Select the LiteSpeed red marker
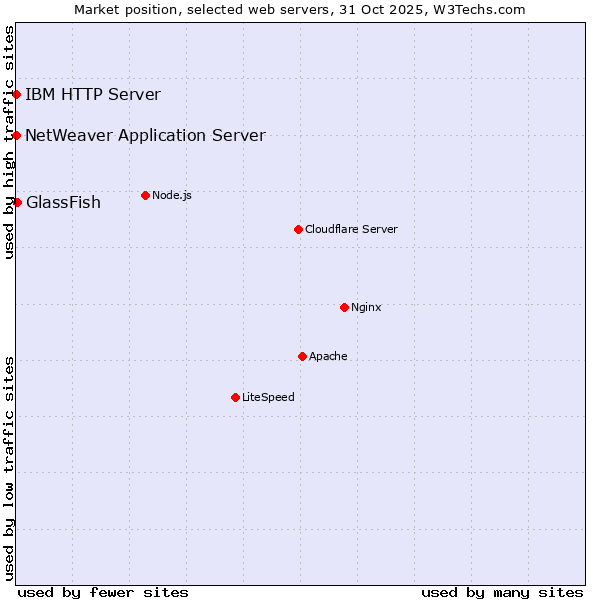 click(235, 397)
